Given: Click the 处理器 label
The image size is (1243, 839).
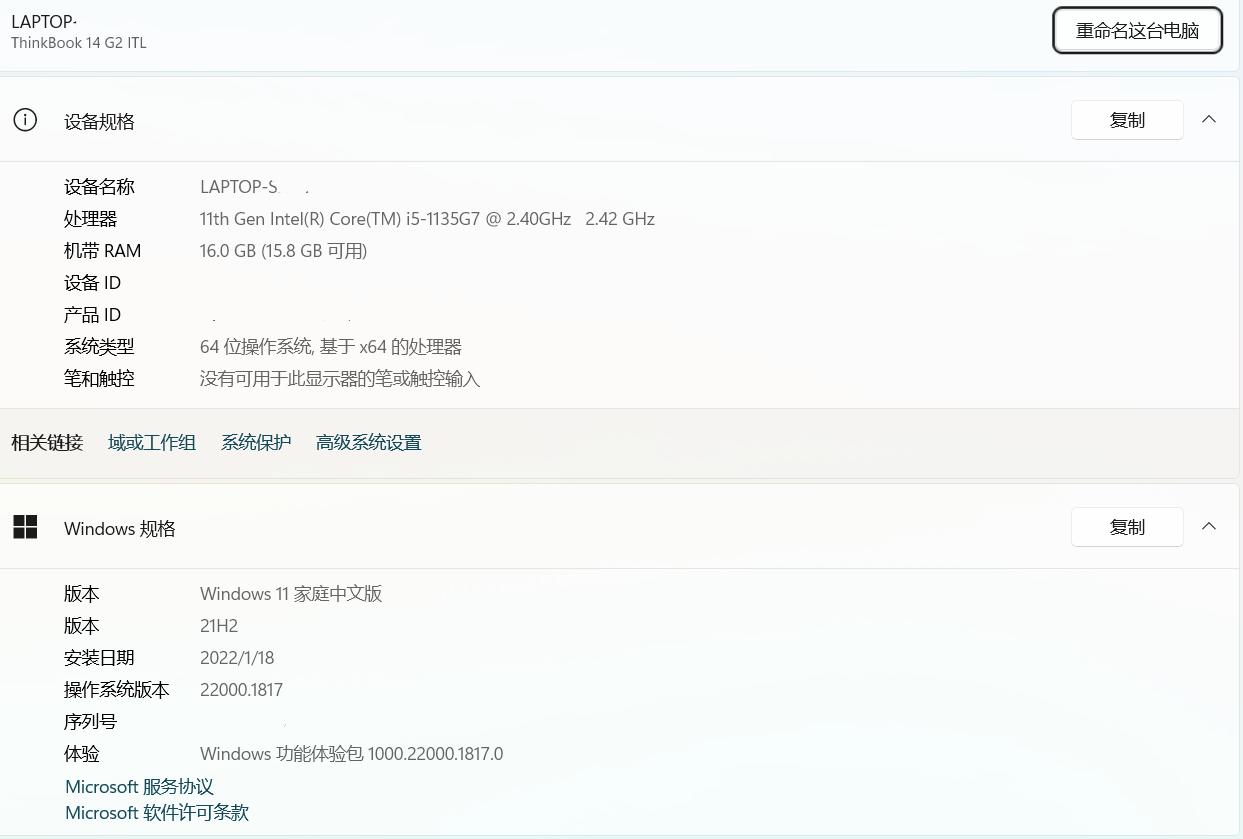Looking at the screenshot, I should pyautogui.click(x=90, y=219).
